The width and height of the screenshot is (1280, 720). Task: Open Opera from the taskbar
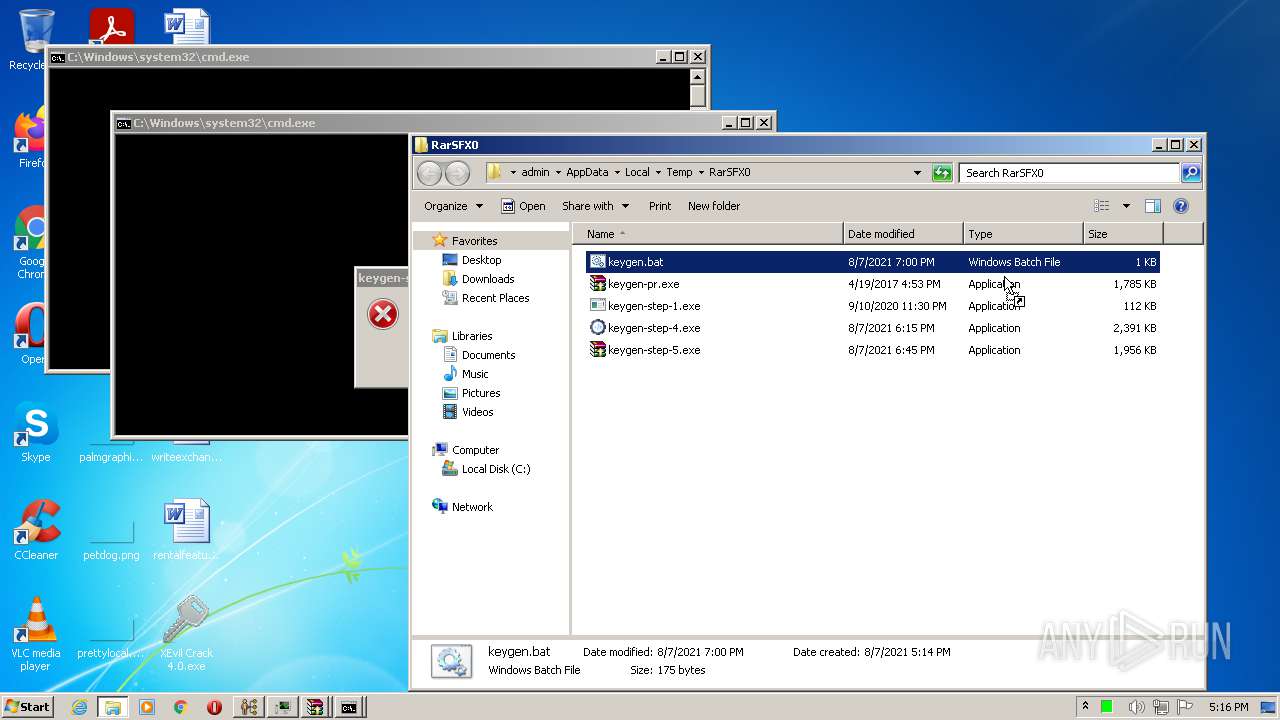[214, 707]
